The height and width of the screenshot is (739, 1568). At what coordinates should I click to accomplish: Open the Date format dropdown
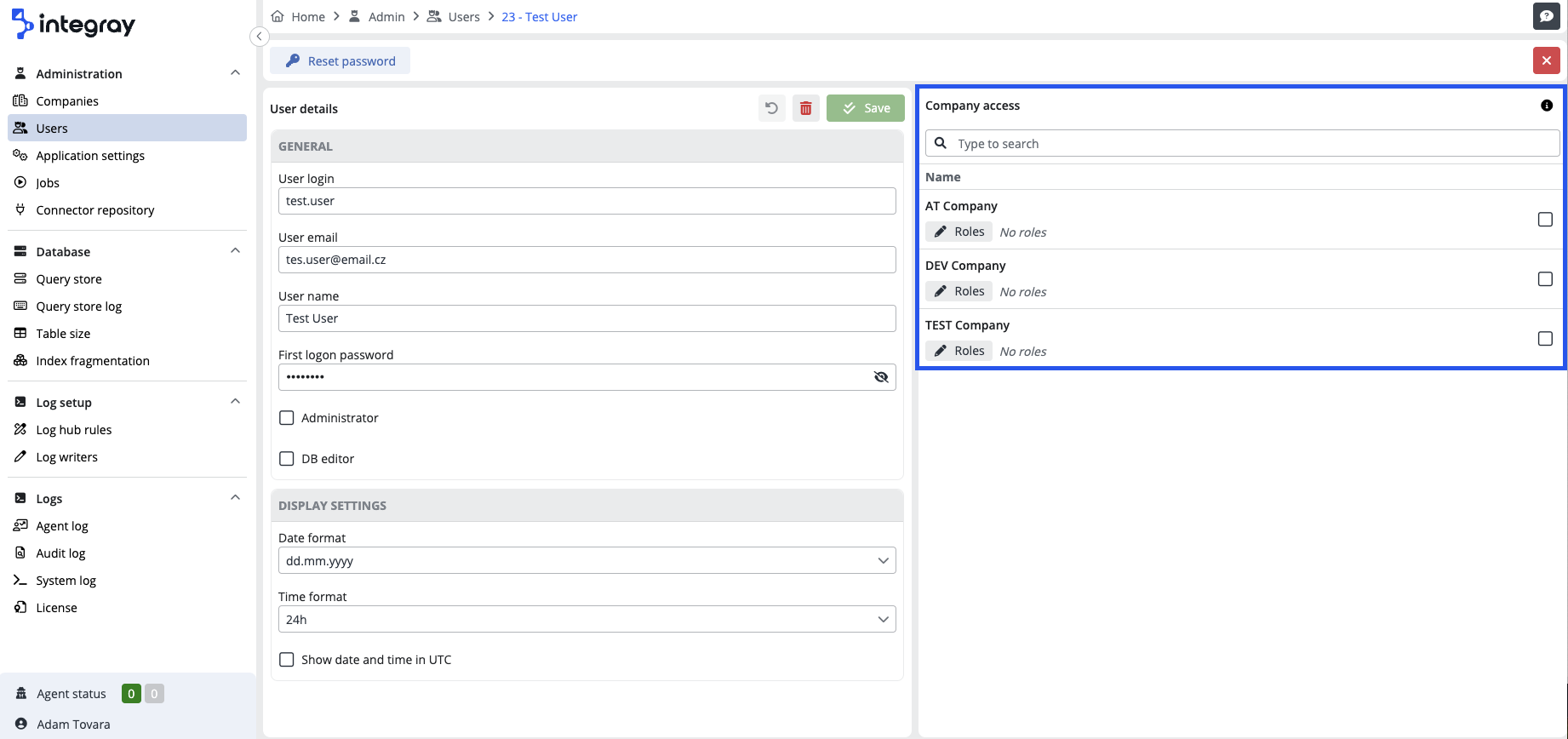pyautogui.click(x=587, y=561)
